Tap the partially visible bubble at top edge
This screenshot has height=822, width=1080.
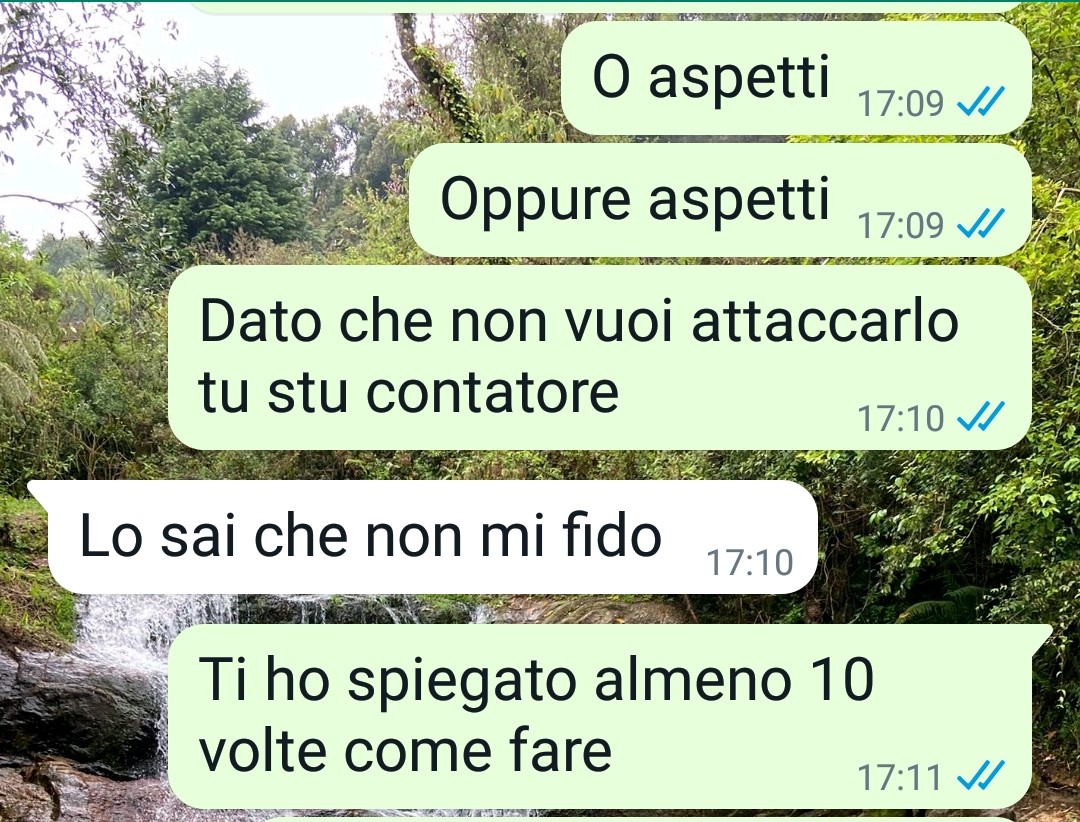pos(606,6)
